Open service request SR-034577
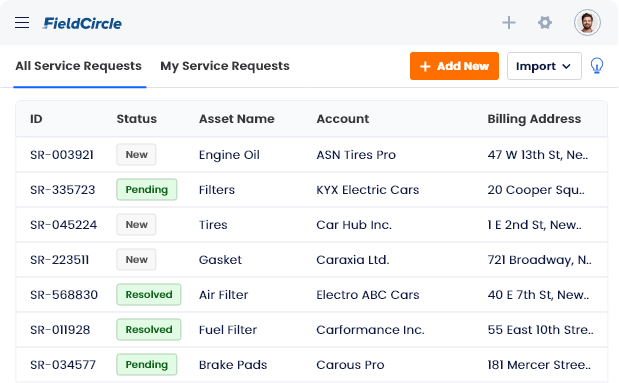The height and width of the screenshot is (383, 619). tap(63, 365)
